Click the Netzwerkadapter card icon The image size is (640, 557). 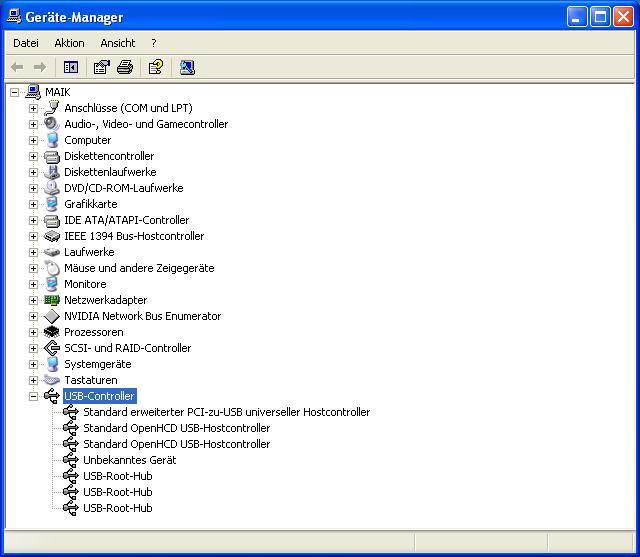pos(52,300)
